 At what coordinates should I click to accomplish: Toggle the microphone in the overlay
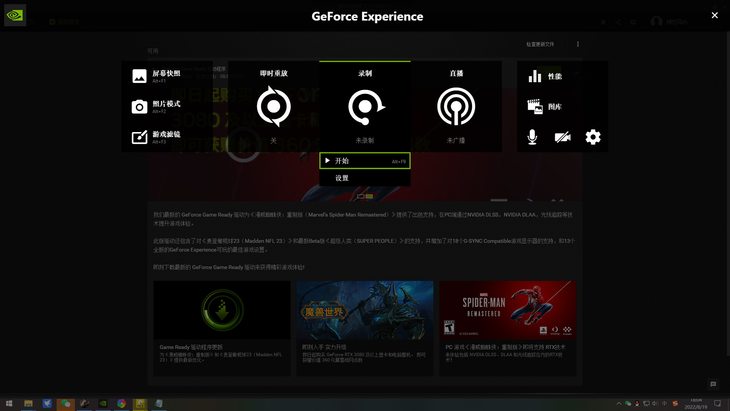click(x=532, y=137)
